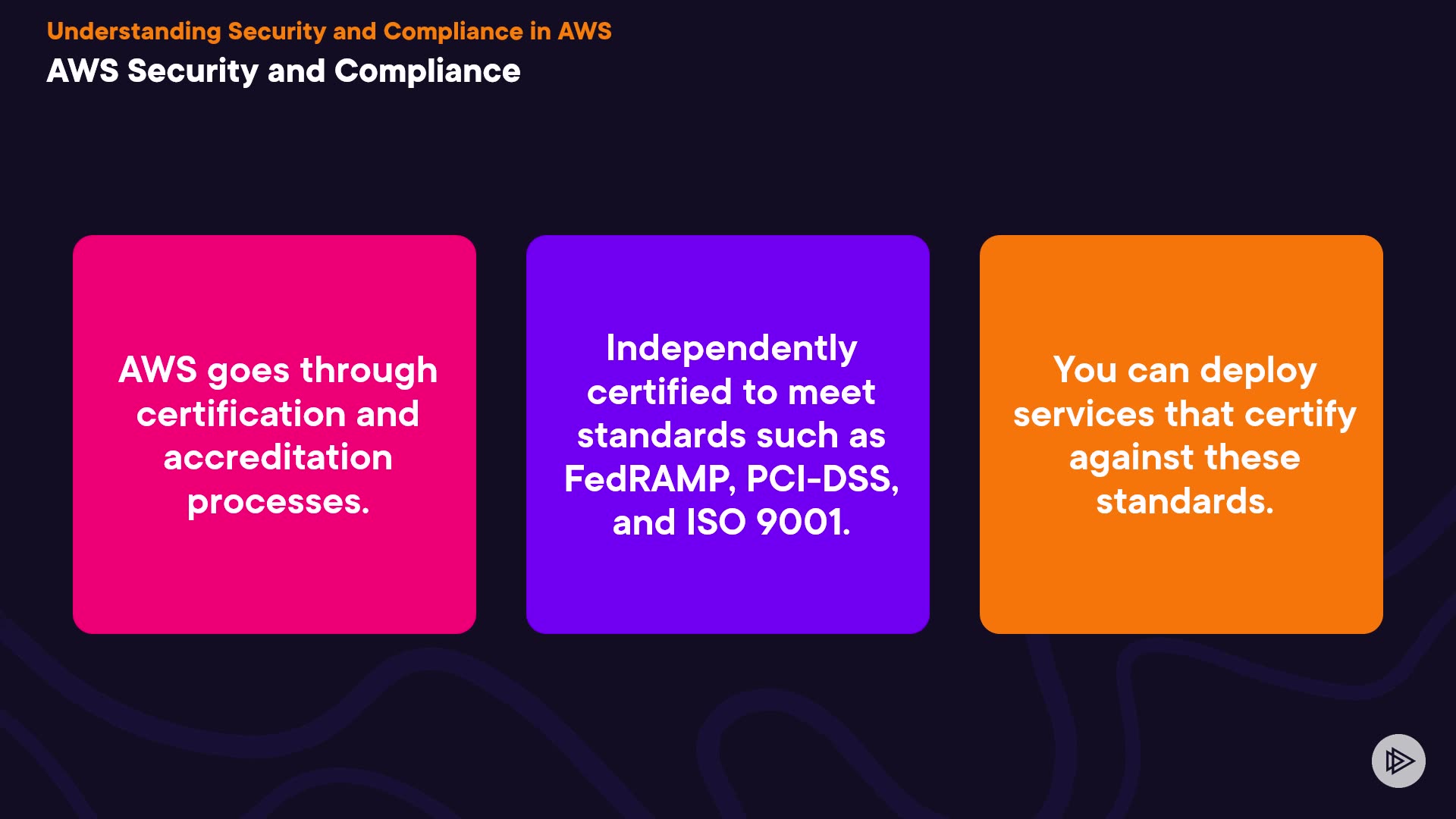
Task: Click the orange course title heading
Action: tap(328, 31)
